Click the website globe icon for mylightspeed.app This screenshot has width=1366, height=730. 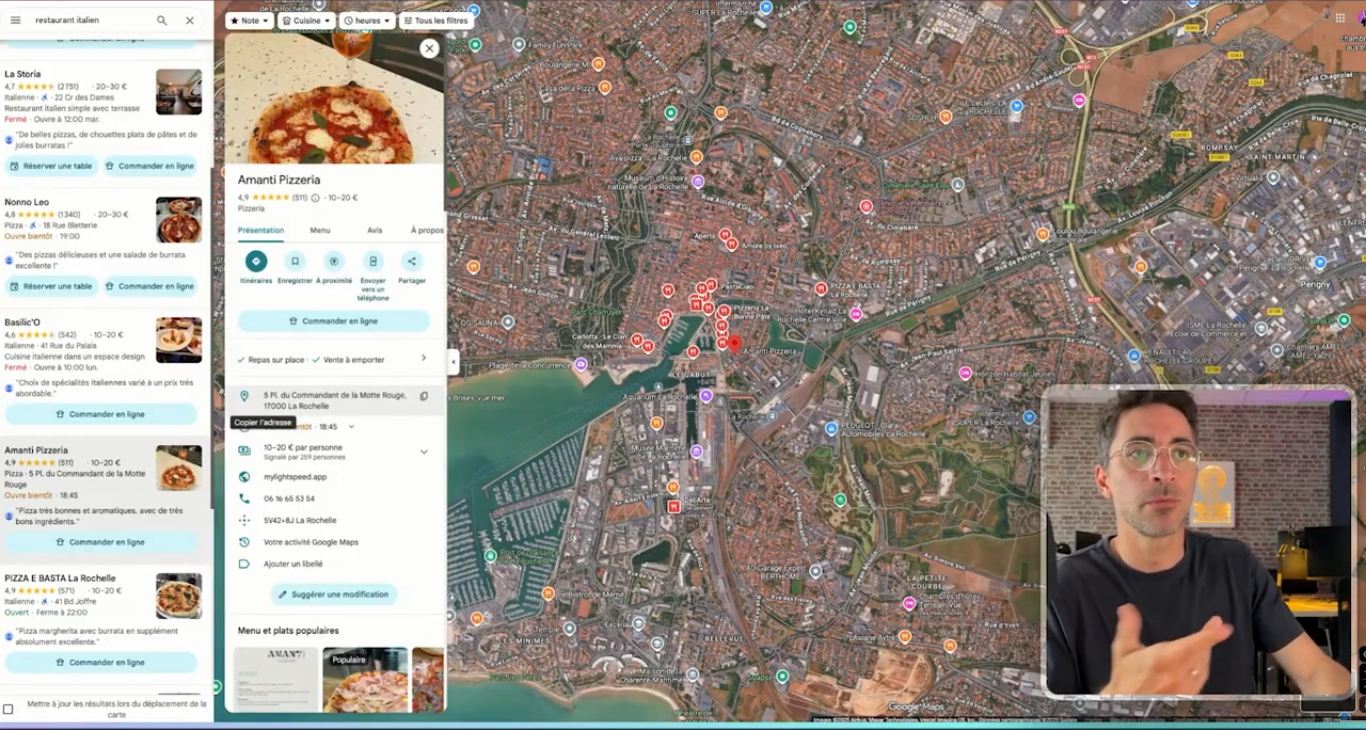[244, 477]
